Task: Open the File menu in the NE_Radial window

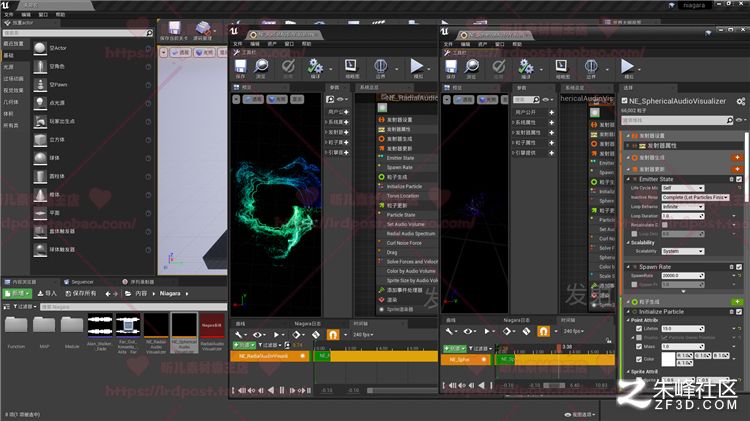Action: pyautogui.click(x=238, y=44)
